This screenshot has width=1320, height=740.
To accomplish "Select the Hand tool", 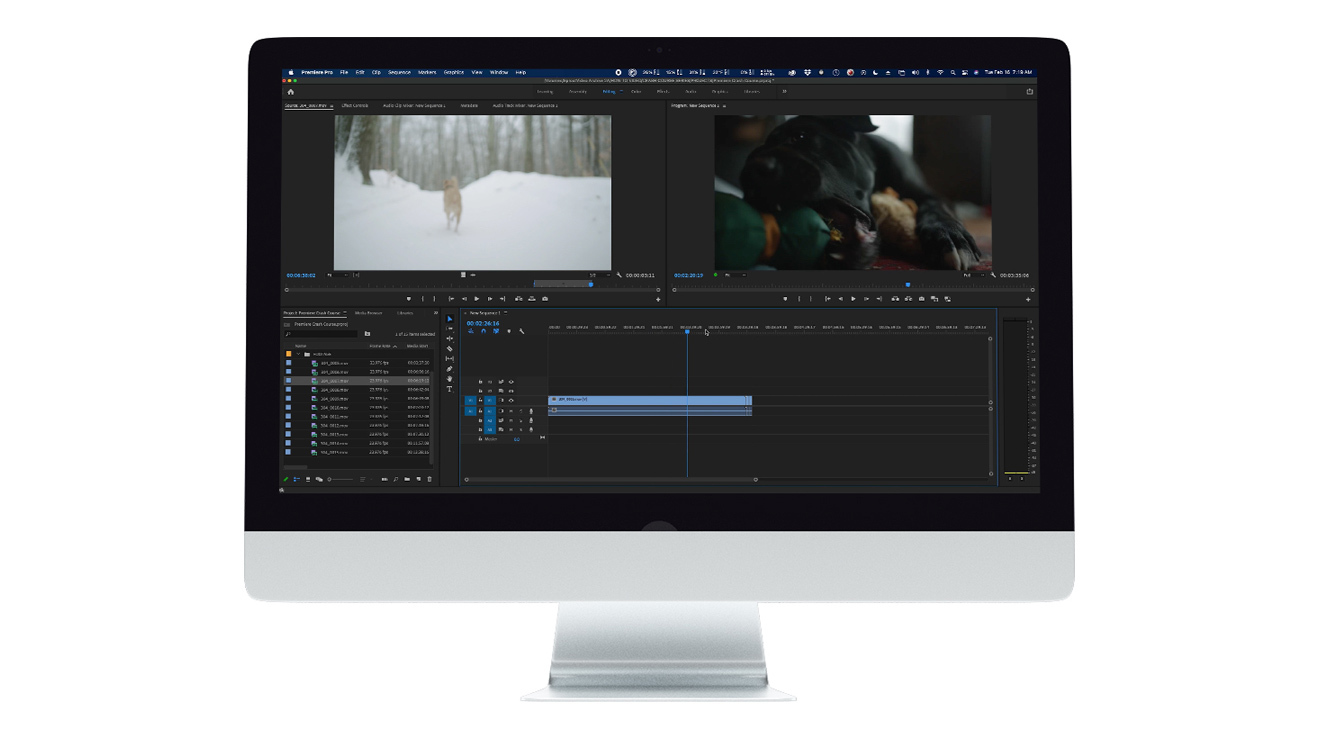I will point(450,380).
